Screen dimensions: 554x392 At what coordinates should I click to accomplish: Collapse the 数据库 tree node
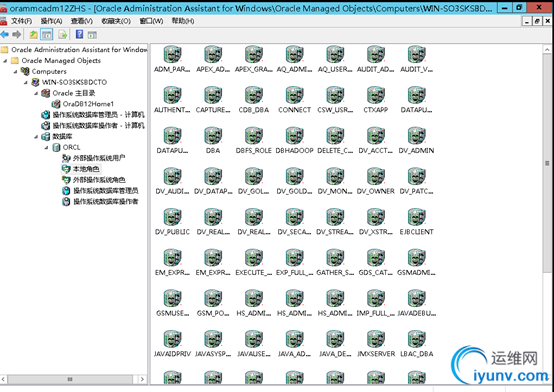point(36,137)
